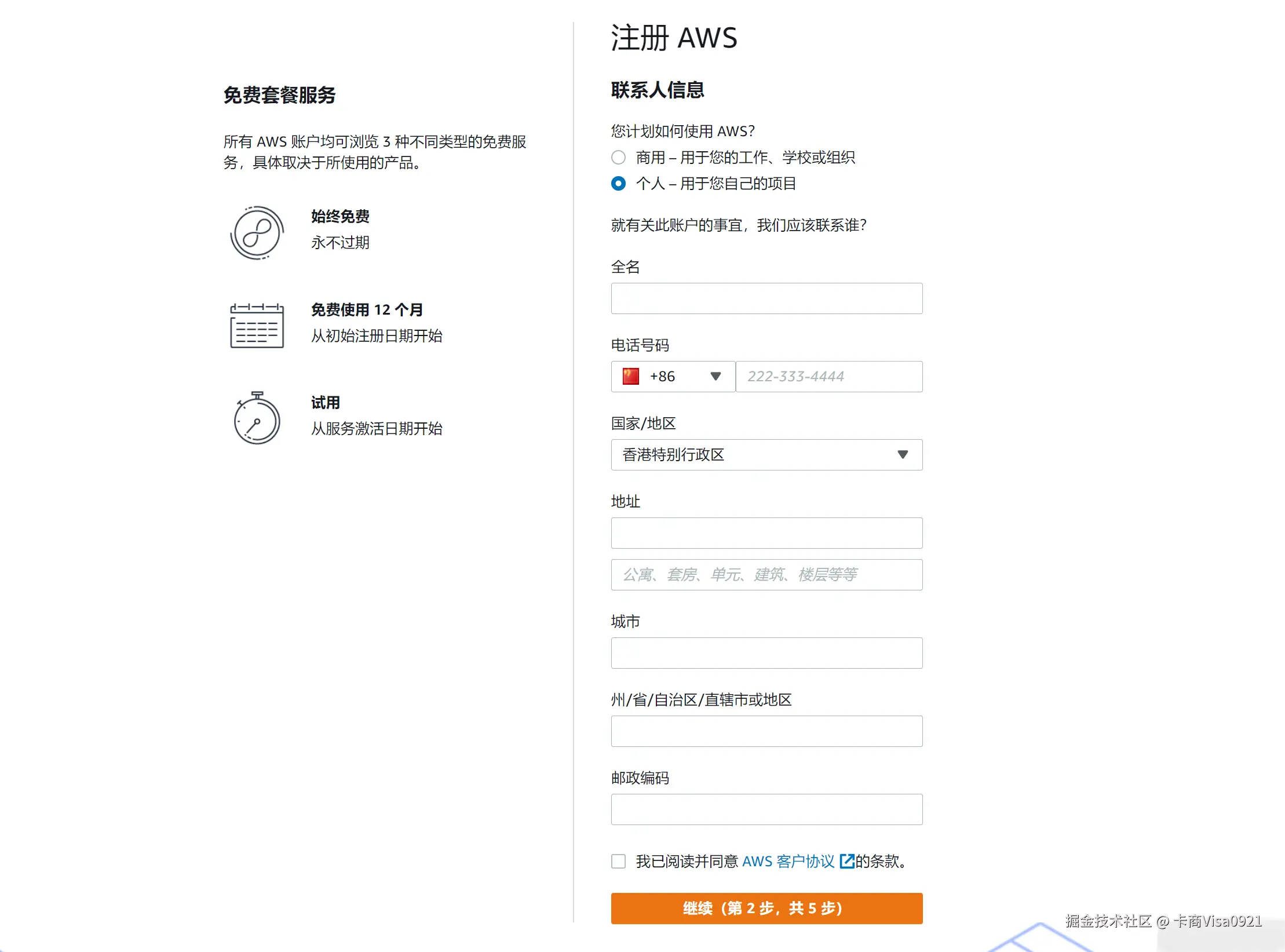Click the apartment/suite second address field
This screenshot has width=1285, height=952.
coord(766,575)
